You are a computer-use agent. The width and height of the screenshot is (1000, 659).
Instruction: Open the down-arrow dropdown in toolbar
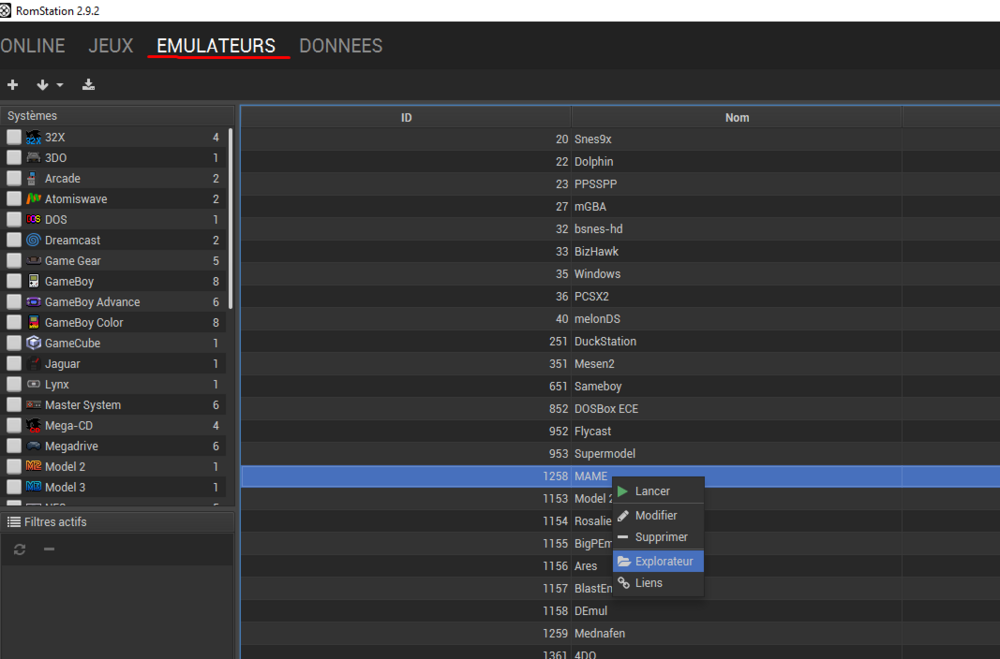49,85
